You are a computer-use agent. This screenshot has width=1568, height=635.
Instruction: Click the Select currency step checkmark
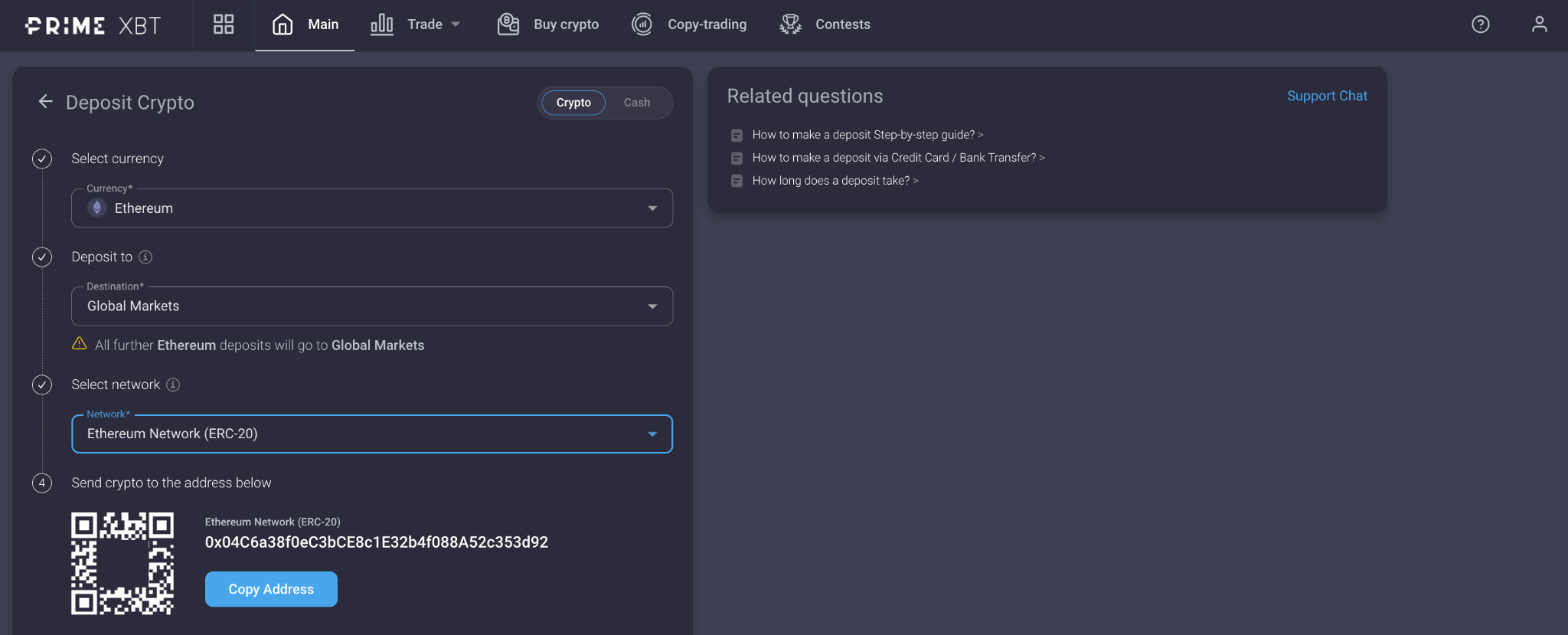[42, 159]
